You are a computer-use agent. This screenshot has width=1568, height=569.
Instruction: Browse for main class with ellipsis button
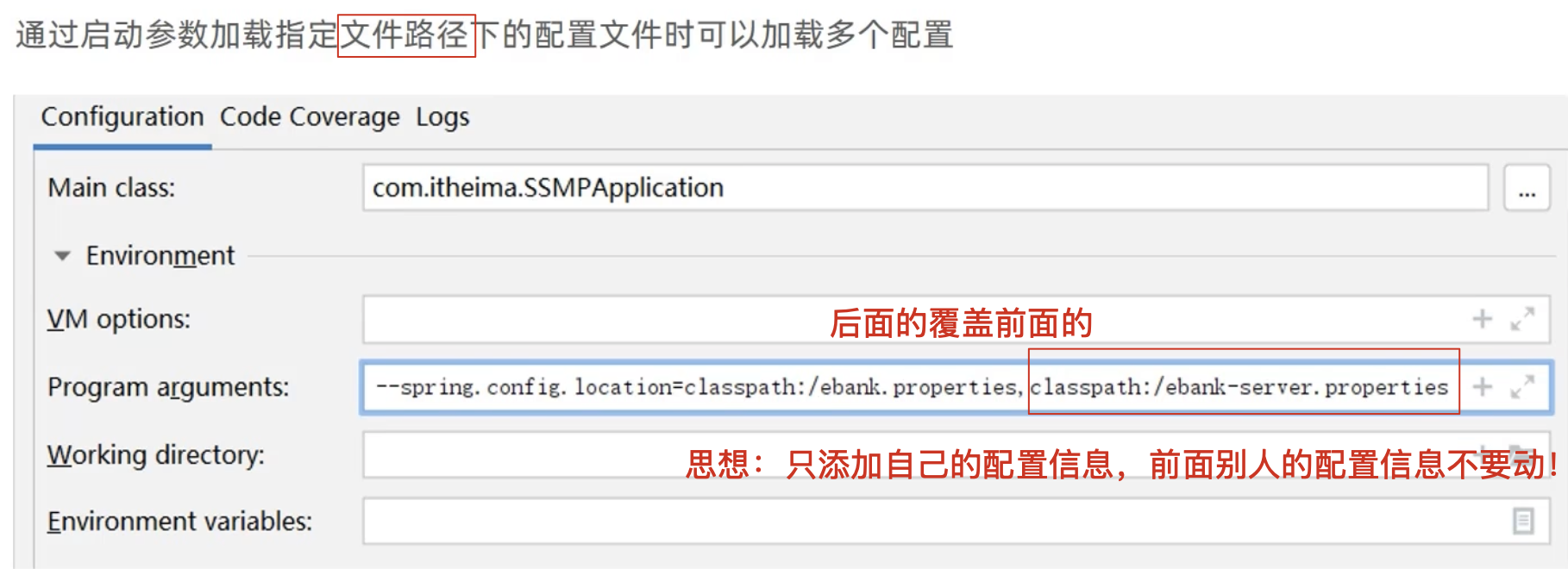[1527, 187]
